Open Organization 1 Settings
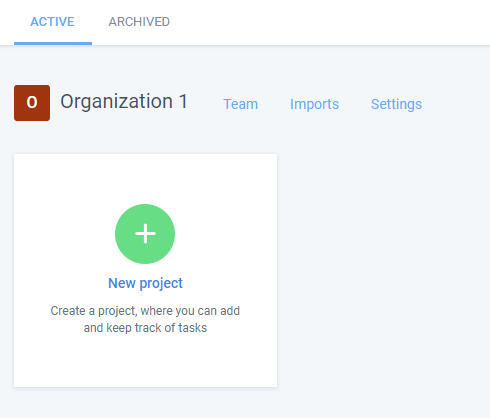This screenshot has height=418, width=490. tap(396, 104)
